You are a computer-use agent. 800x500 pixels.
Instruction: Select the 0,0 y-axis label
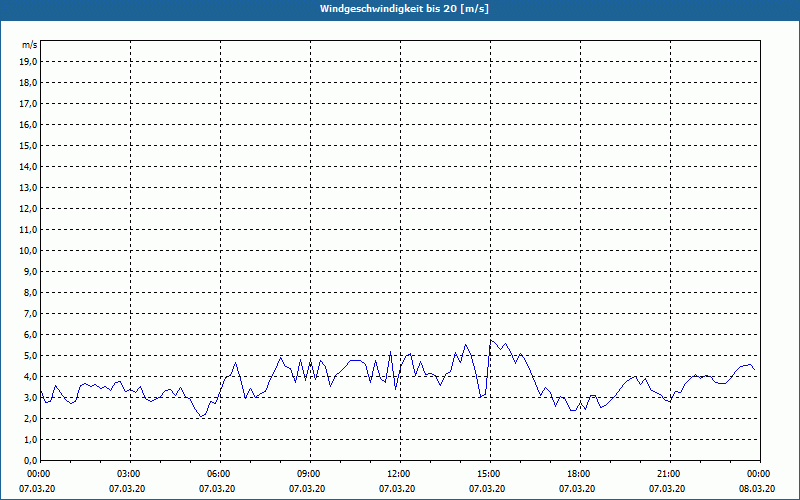click(31, 461)
